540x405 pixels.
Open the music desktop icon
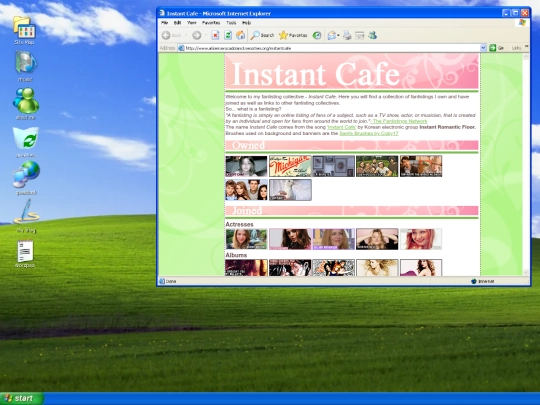point(25,66)
